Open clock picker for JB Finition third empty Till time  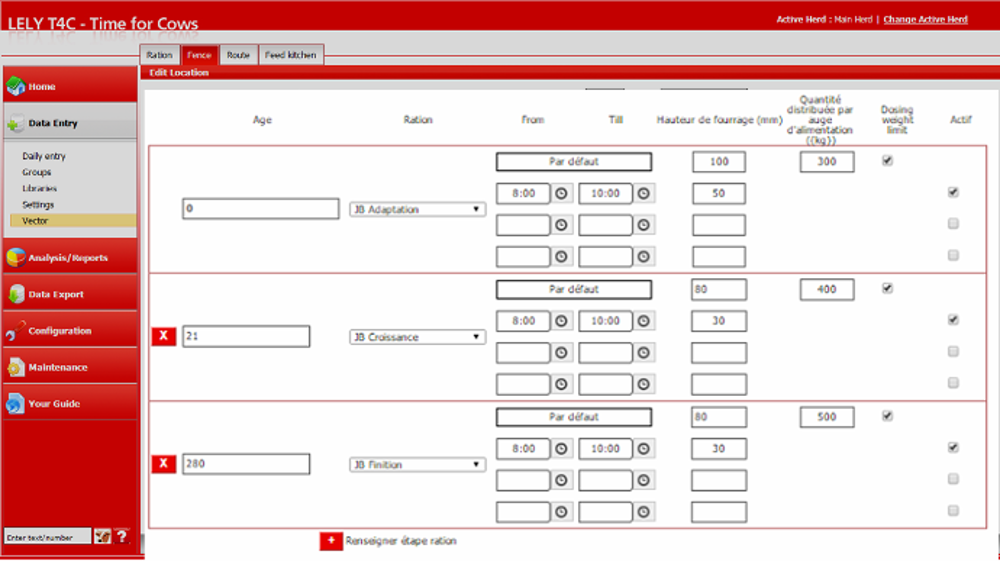643,511
